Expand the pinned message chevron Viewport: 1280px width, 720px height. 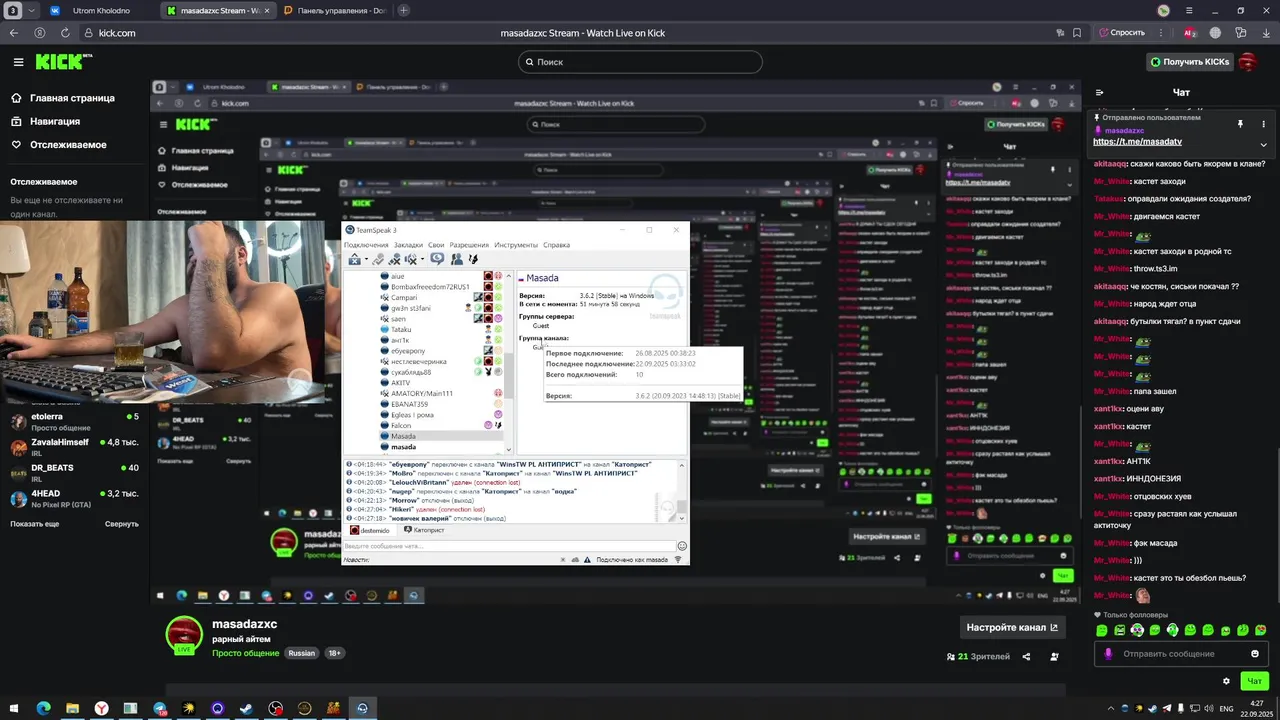pos(1263,145)
